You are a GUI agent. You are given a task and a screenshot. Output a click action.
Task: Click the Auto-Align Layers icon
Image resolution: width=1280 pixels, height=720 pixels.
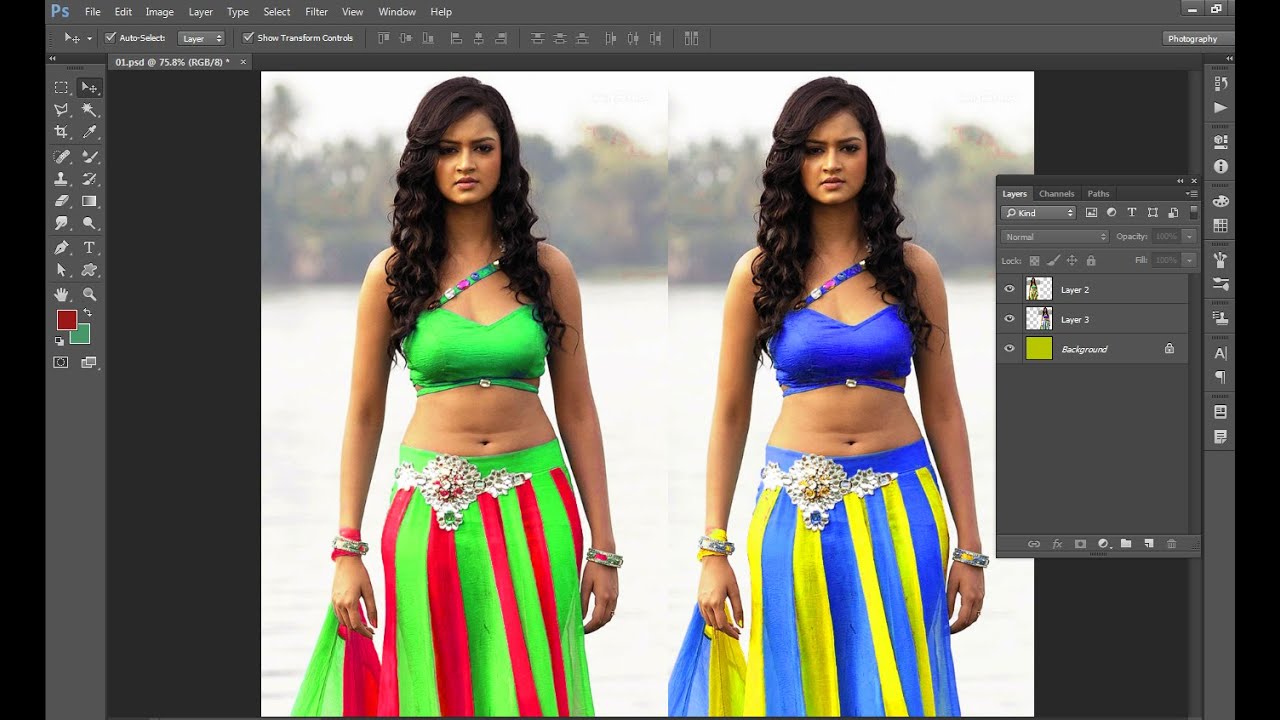click(691, 38)
